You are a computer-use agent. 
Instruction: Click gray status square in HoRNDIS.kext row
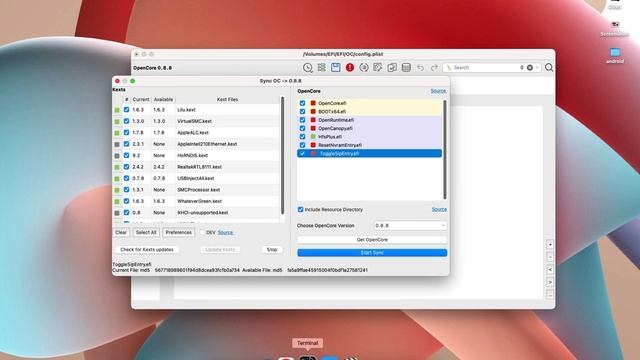pyautogui.click(x=117, y=156)
